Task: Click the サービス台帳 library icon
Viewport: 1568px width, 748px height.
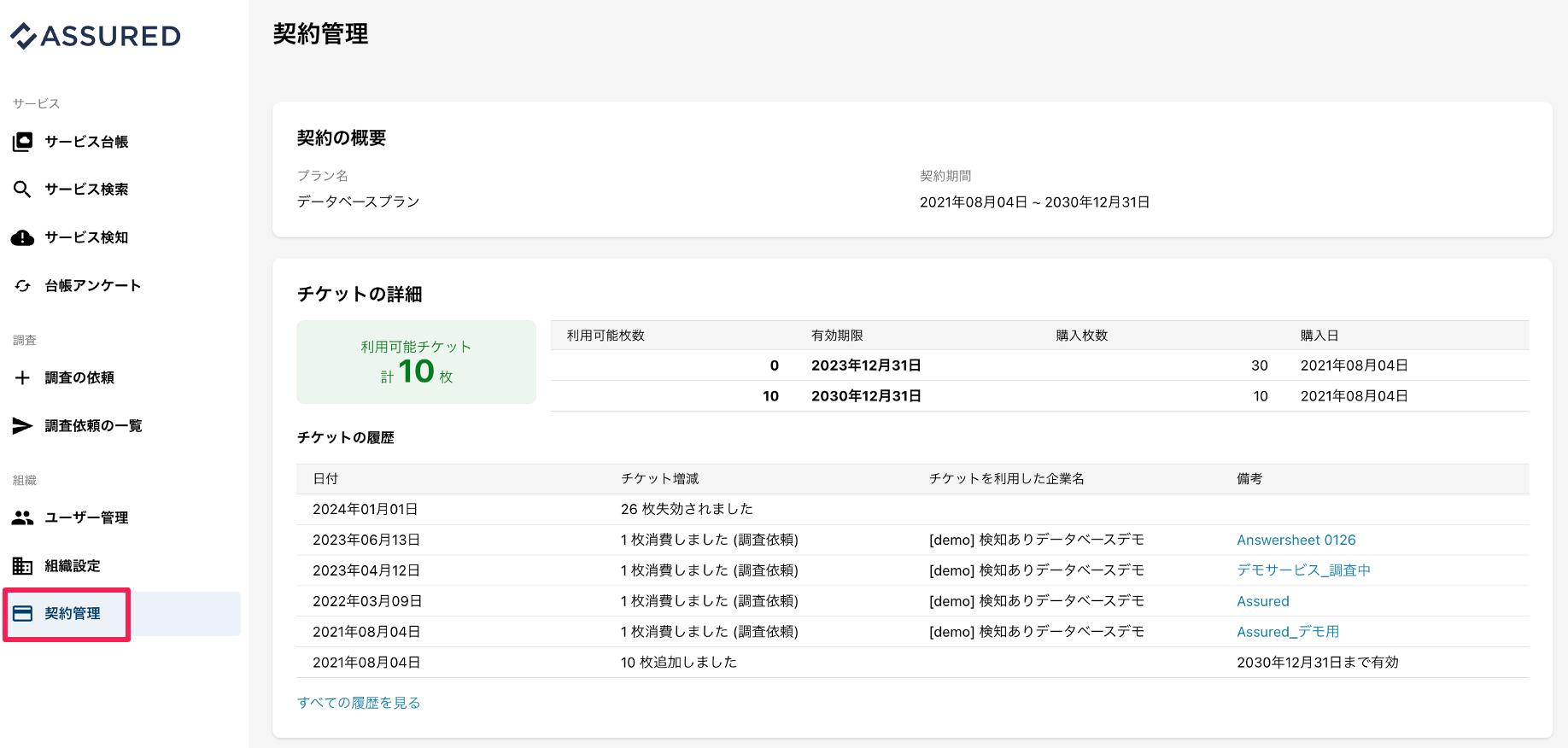Action: [x=23, y=142]
